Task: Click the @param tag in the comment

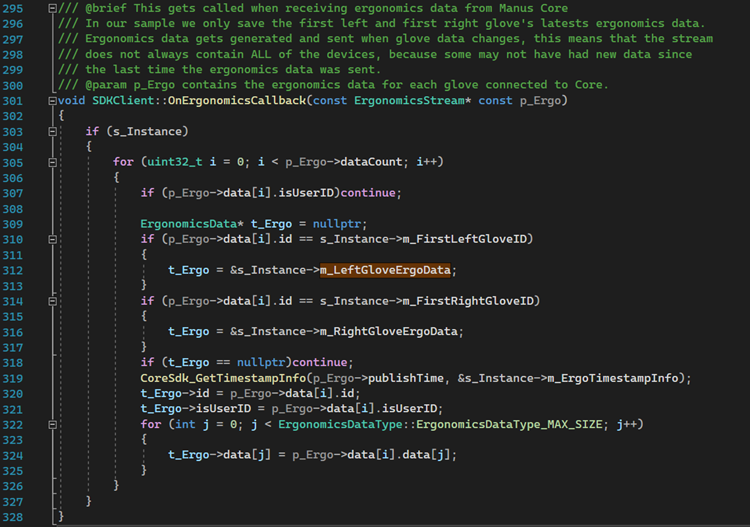Action: [106, 85]
